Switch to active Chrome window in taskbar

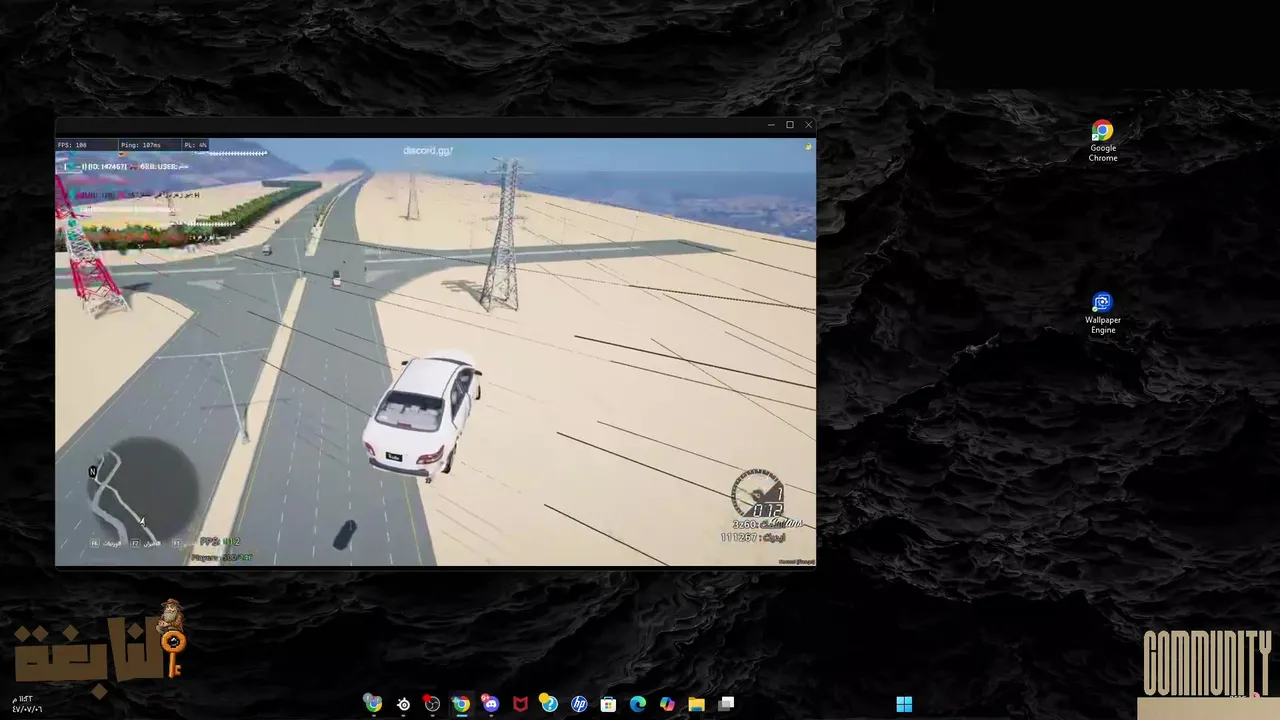point(461,704)
